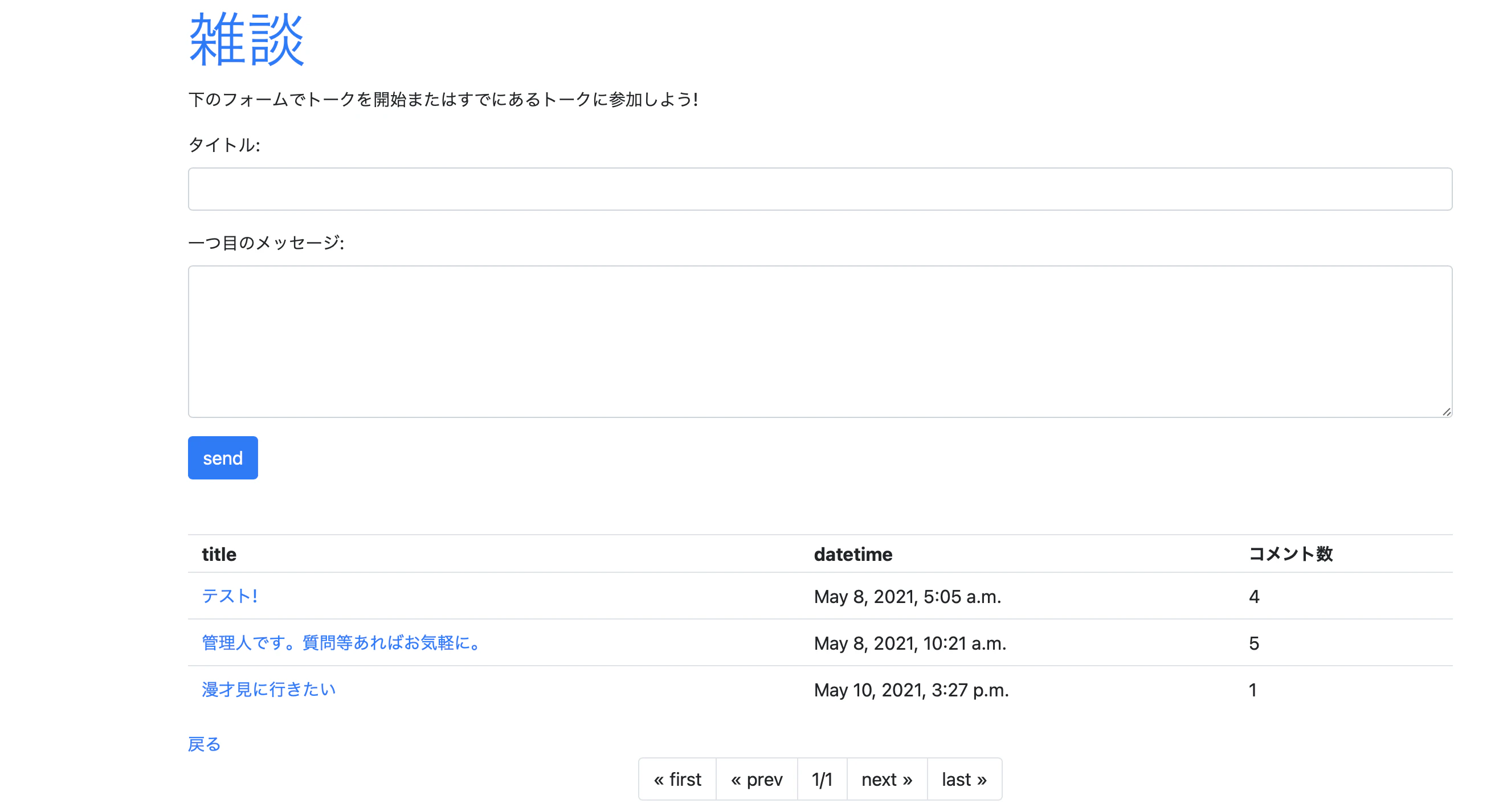Viewport: 1503px width, 812px height.
Task: Click the datetime column header
Action: click(x=853, y=554)
